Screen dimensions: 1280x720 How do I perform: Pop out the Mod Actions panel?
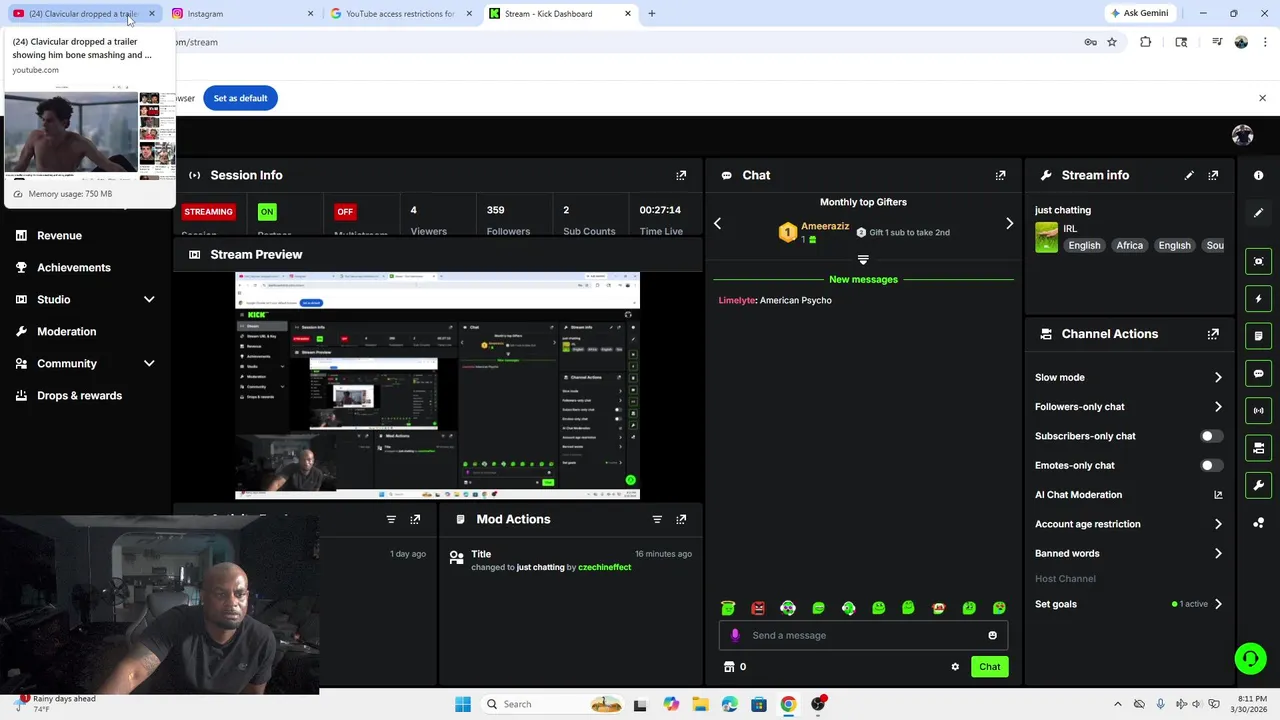[681, 519]
